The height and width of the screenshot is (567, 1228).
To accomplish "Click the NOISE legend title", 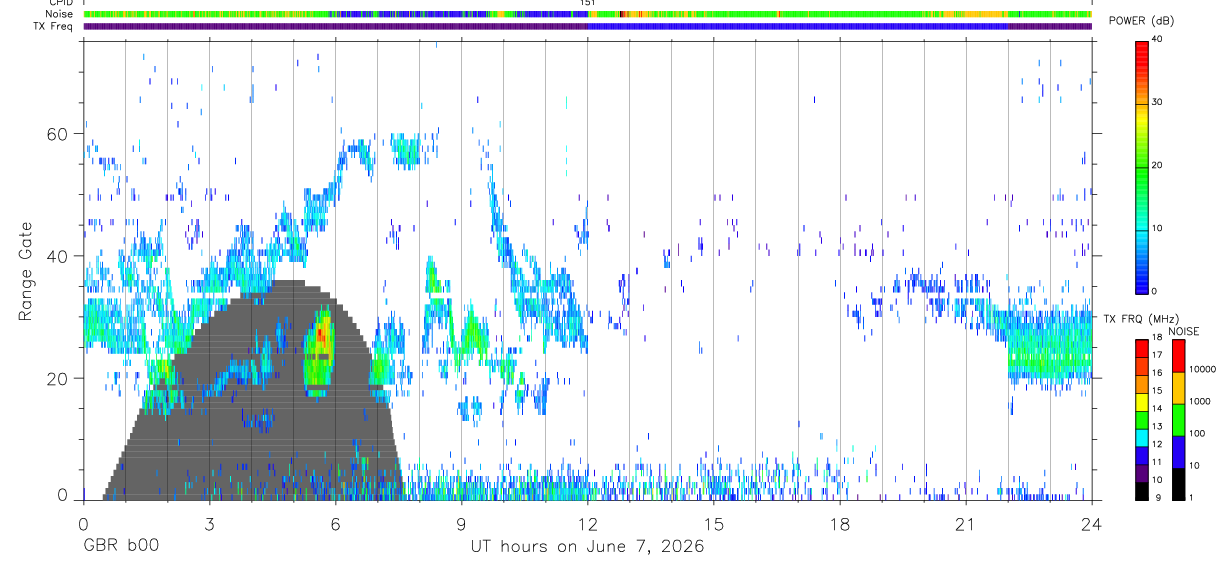I will (1184, 331).
